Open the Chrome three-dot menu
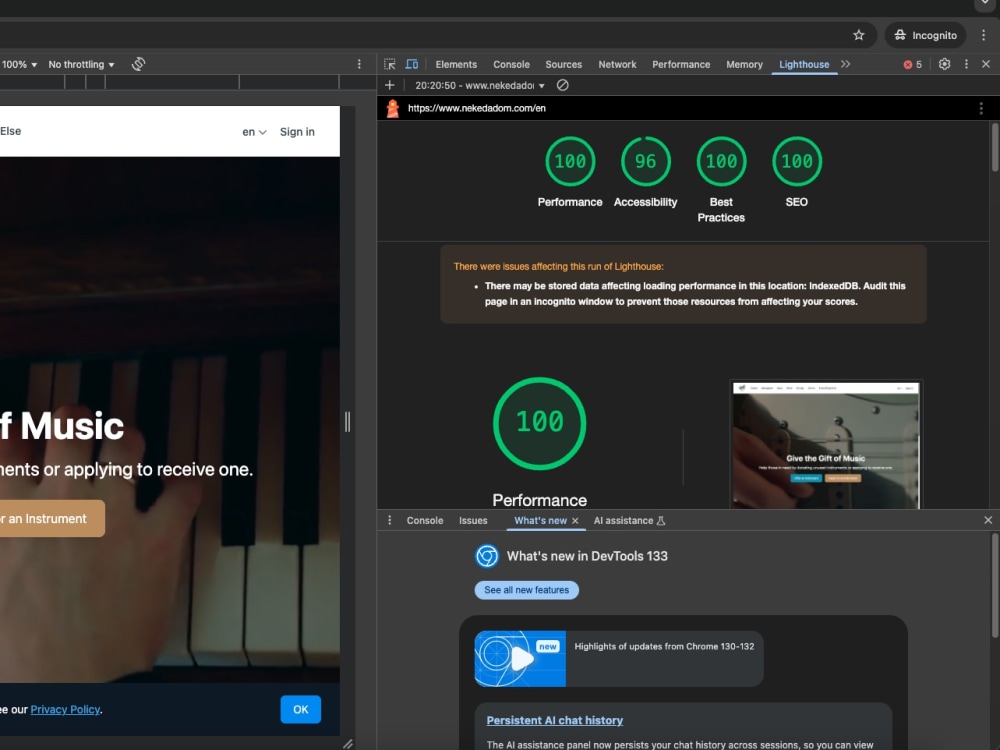This screenshot has width=1000, height=750. (983, 35)
